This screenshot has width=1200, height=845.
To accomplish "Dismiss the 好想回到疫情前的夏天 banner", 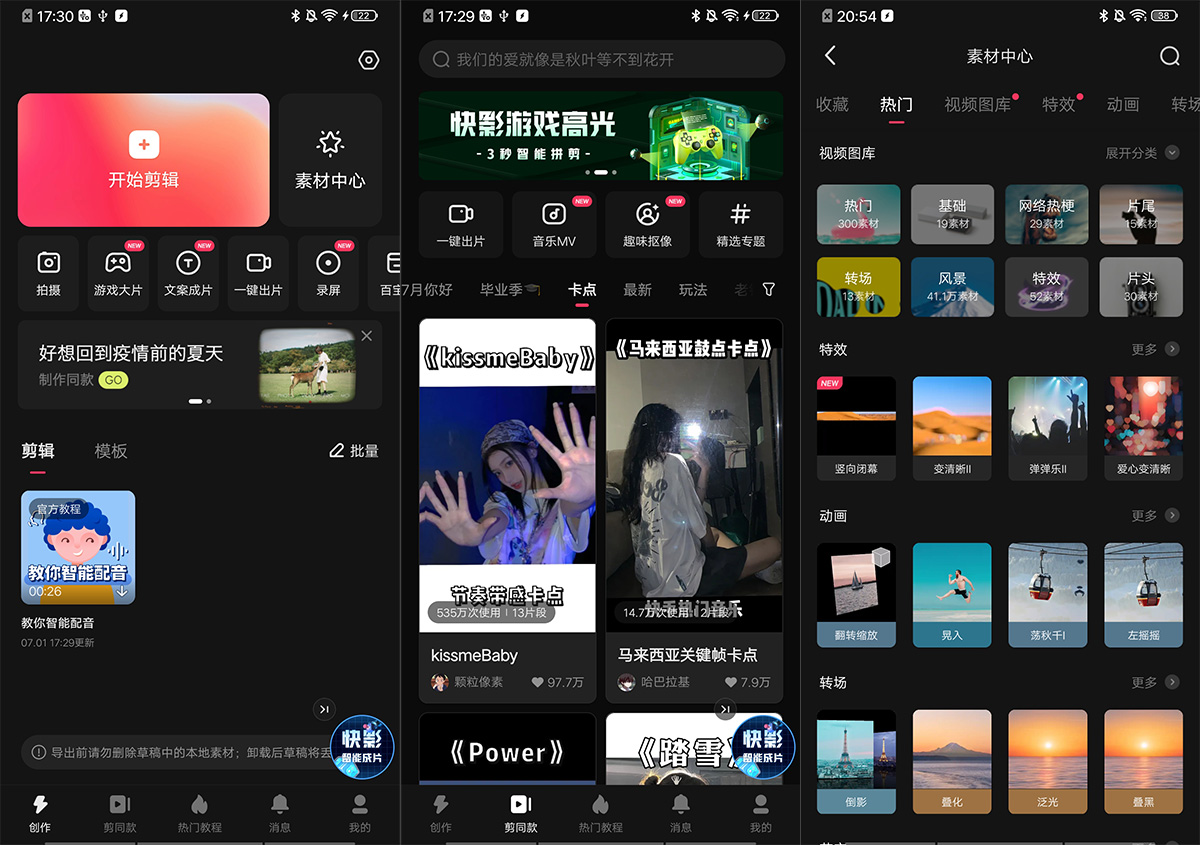I will (367, 336).
